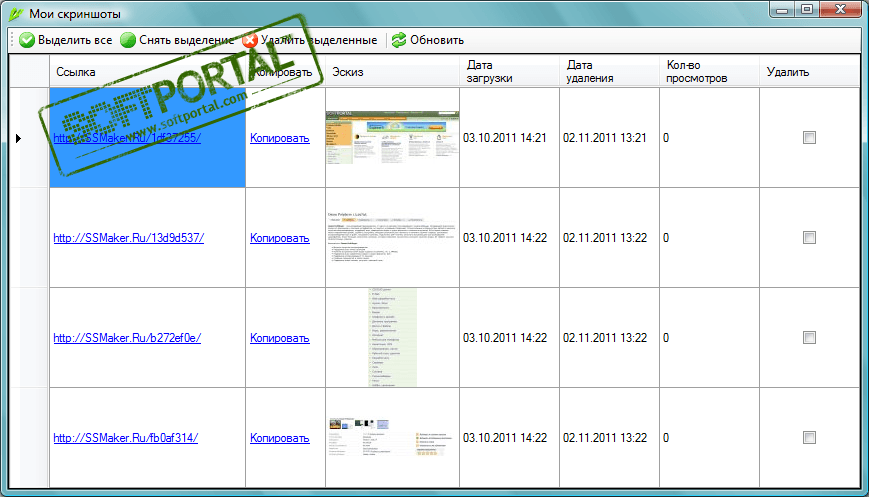Select row header of 13d9d537 row

[x=29, y=238]
